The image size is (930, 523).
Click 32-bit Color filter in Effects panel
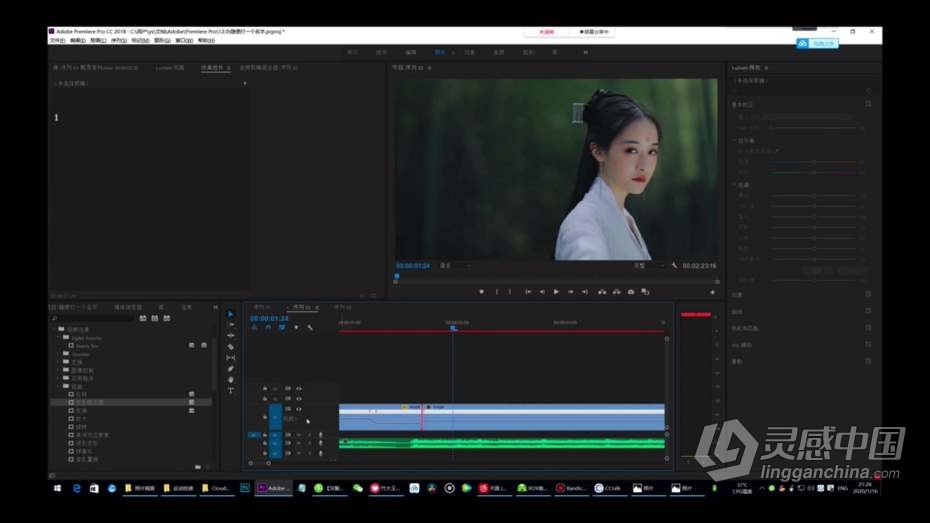[x=155, y=318]
